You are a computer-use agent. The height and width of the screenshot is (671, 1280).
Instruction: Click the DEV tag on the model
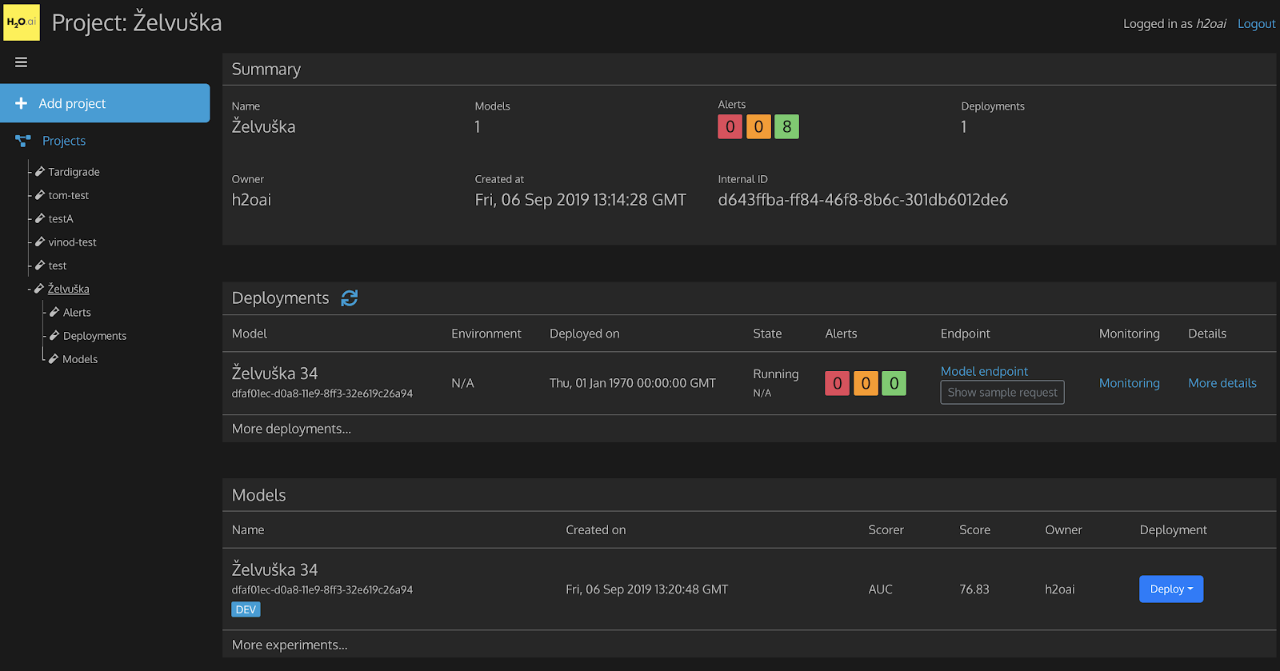(x=246, y=609)
